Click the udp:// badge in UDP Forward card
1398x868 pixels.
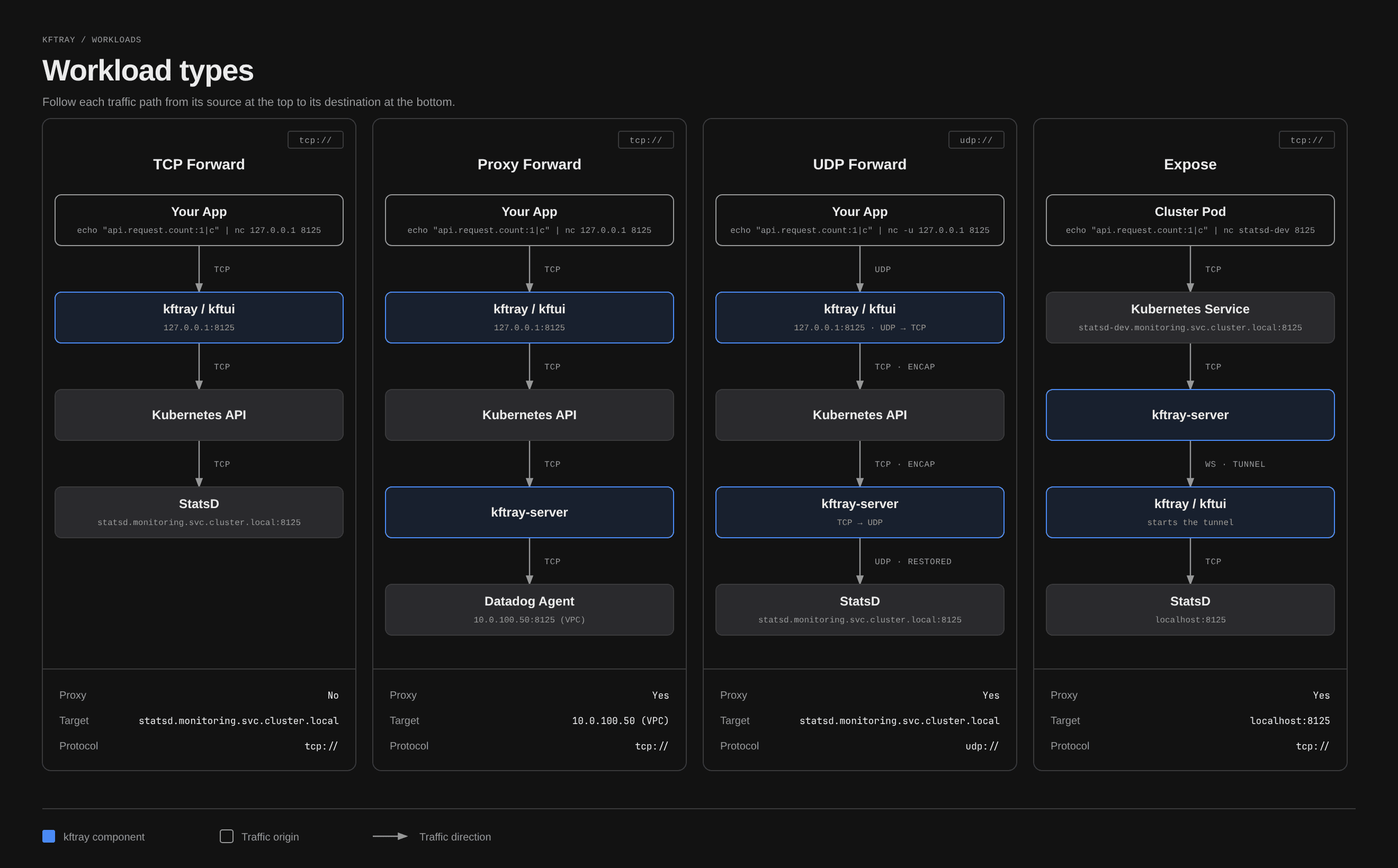[x=976, y=140]
